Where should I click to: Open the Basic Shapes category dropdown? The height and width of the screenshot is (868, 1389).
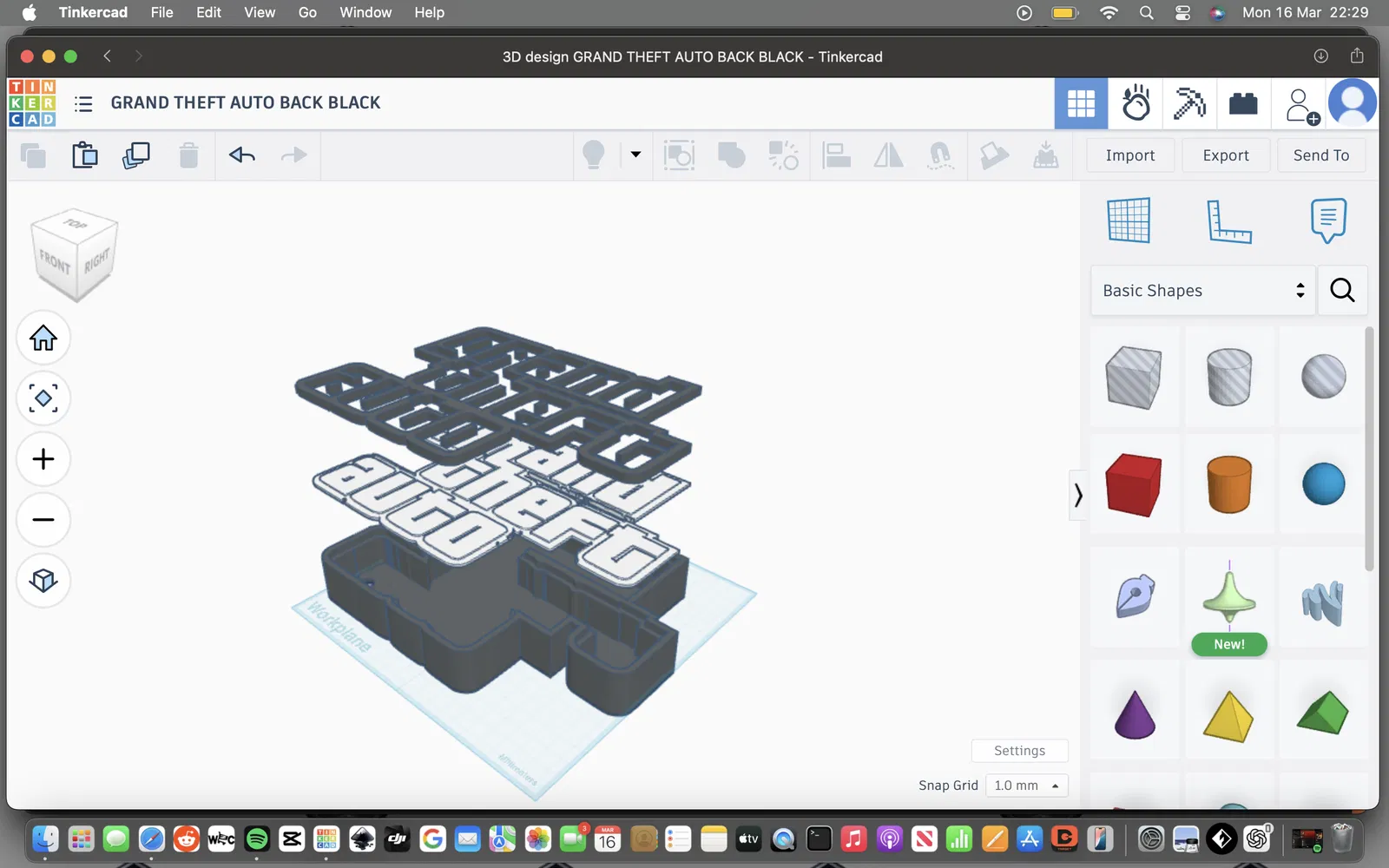1203,291
